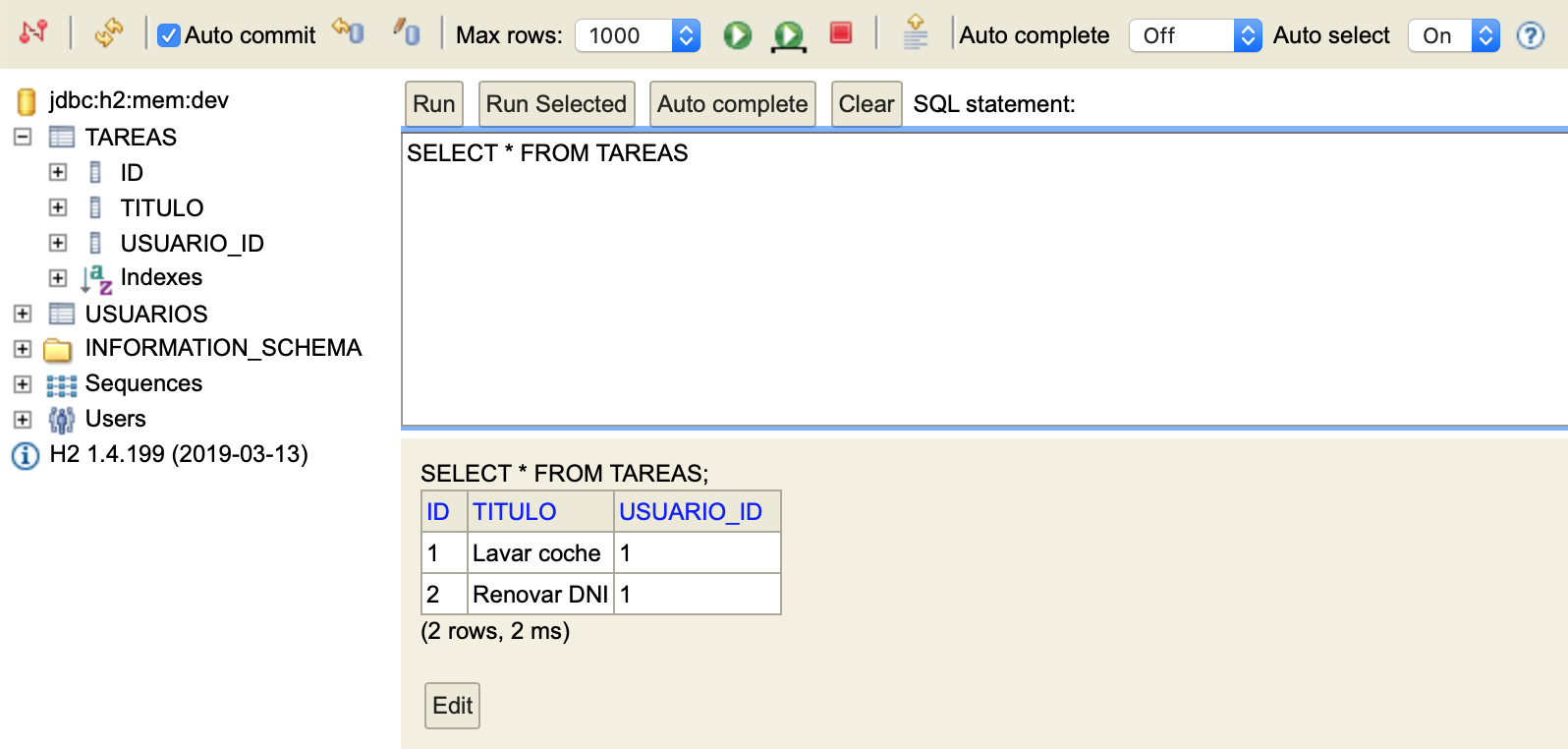The height and width of the screenshot is (749, 1568).
Task: Click the Sequences label in the tree
Action: pyautogui.click(x=143, y=383)
